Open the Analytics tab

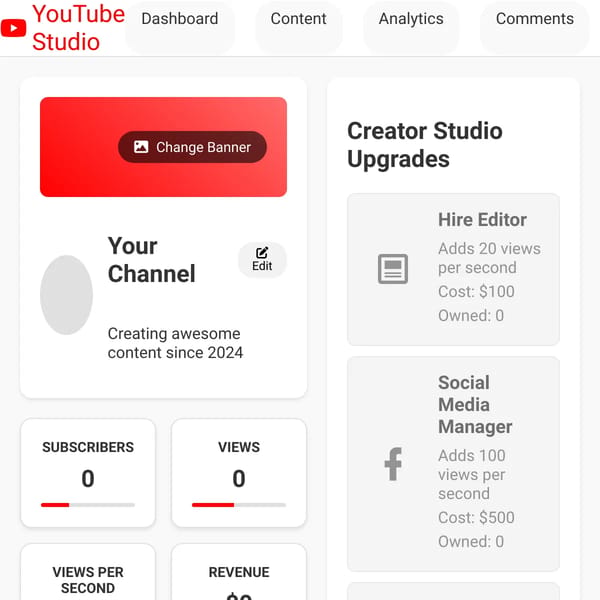pyautogui.click(x=411, y=28)
